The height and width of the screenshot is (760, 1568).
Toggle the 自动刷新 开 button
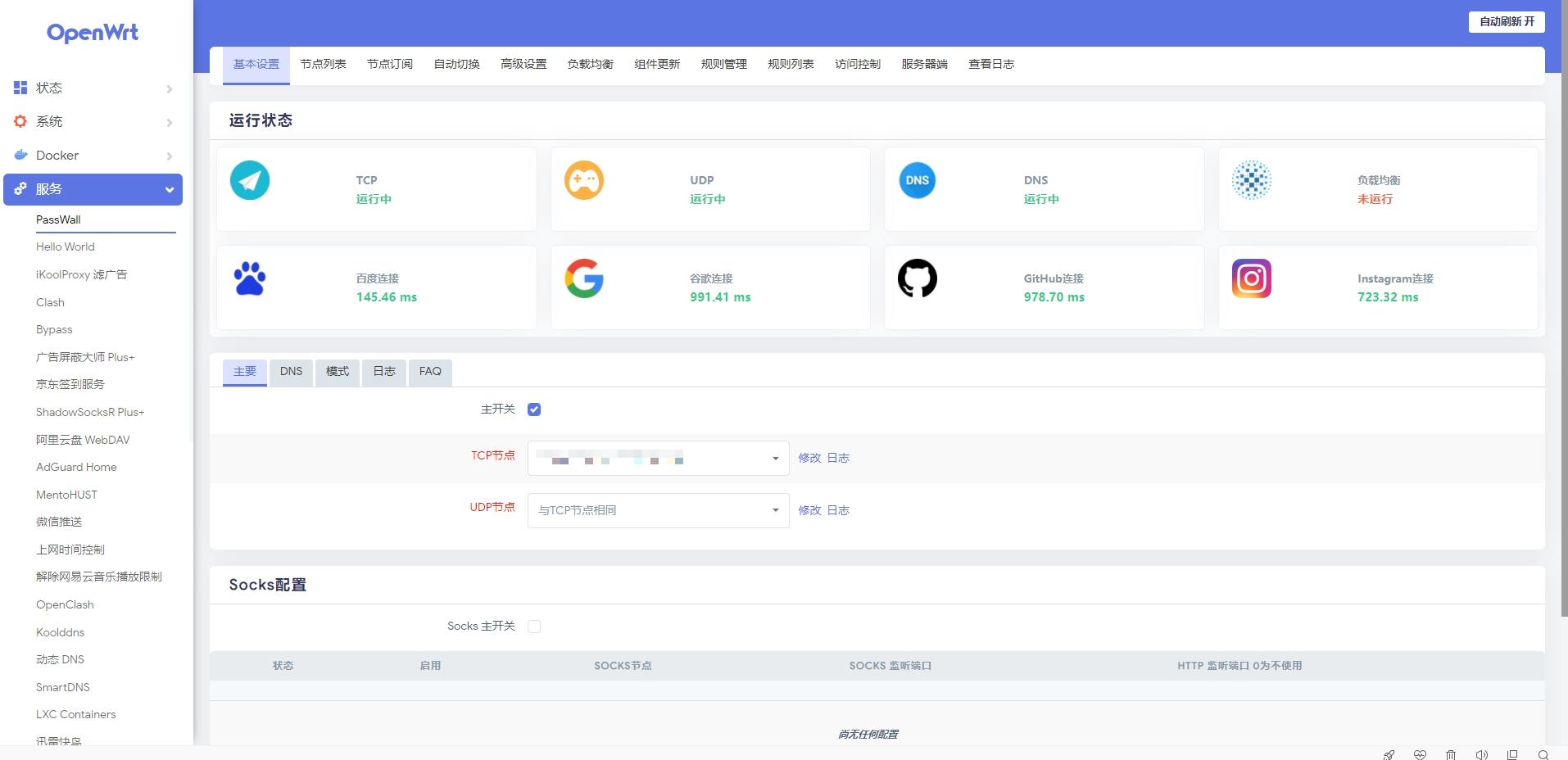pyautogui.click(x=1507, y=21)
